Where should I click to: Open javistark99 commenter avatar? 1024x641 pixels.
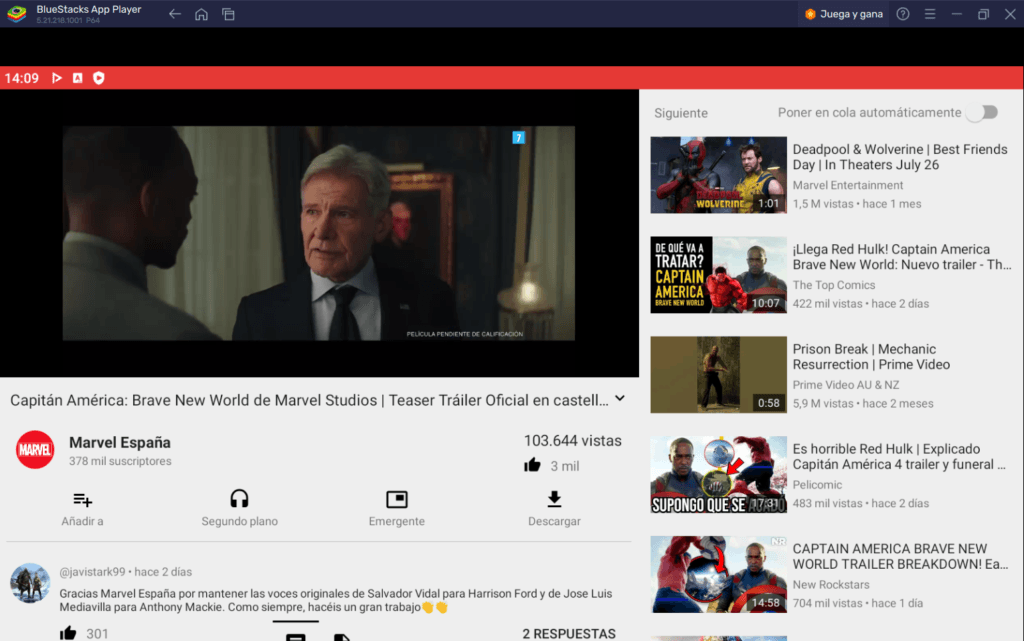[30, 583]
